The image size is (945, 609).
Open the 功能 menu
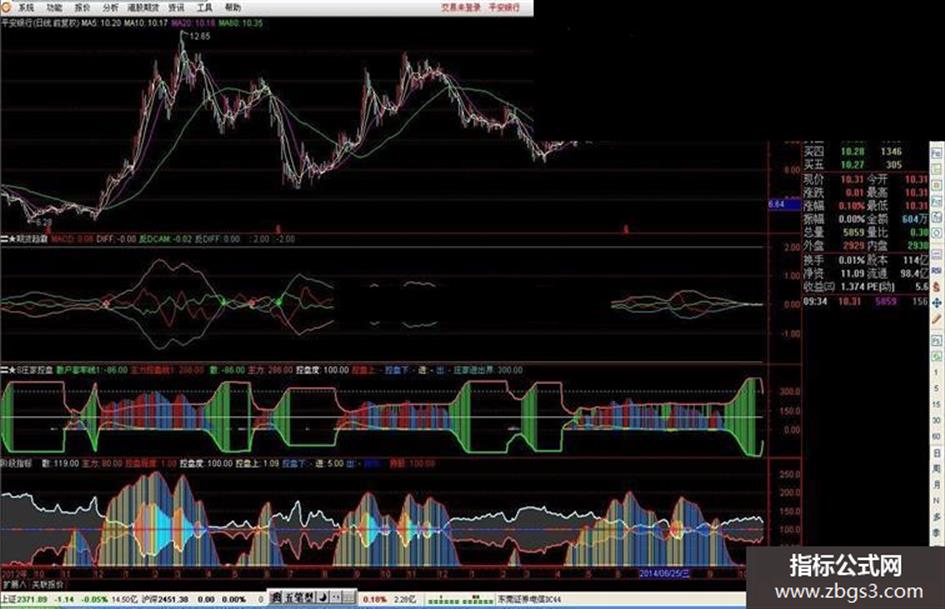54,8
